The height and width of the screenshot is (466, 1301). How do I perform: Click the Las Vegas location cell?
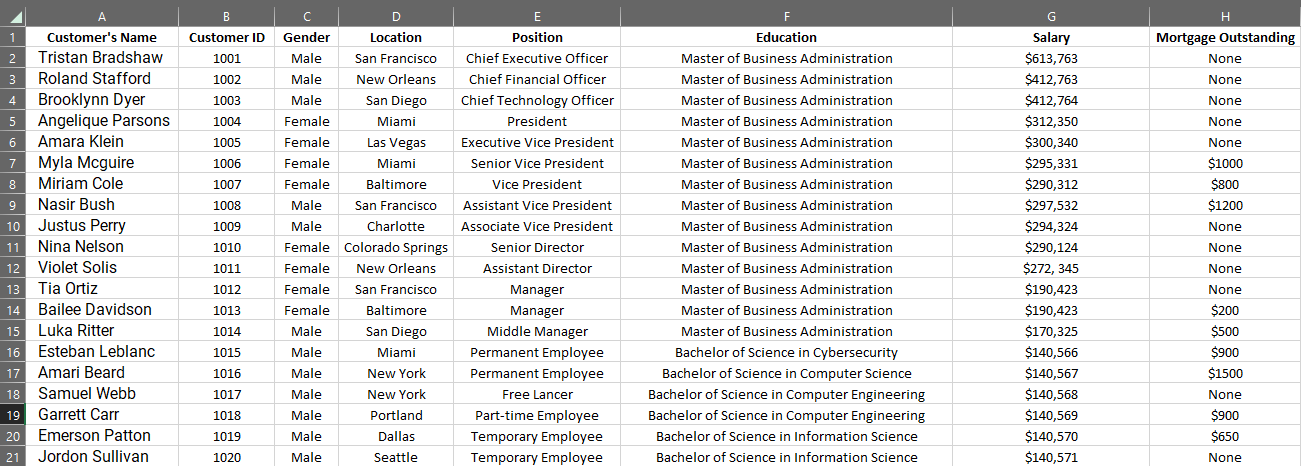tap(396, 142)
